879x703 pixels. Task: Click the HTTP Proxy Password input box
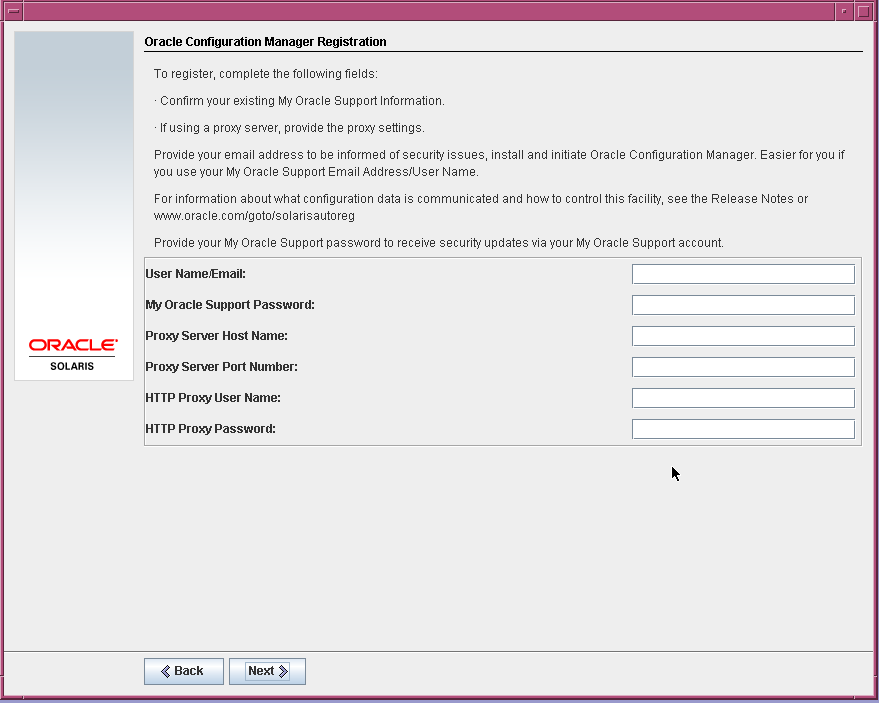743,429
